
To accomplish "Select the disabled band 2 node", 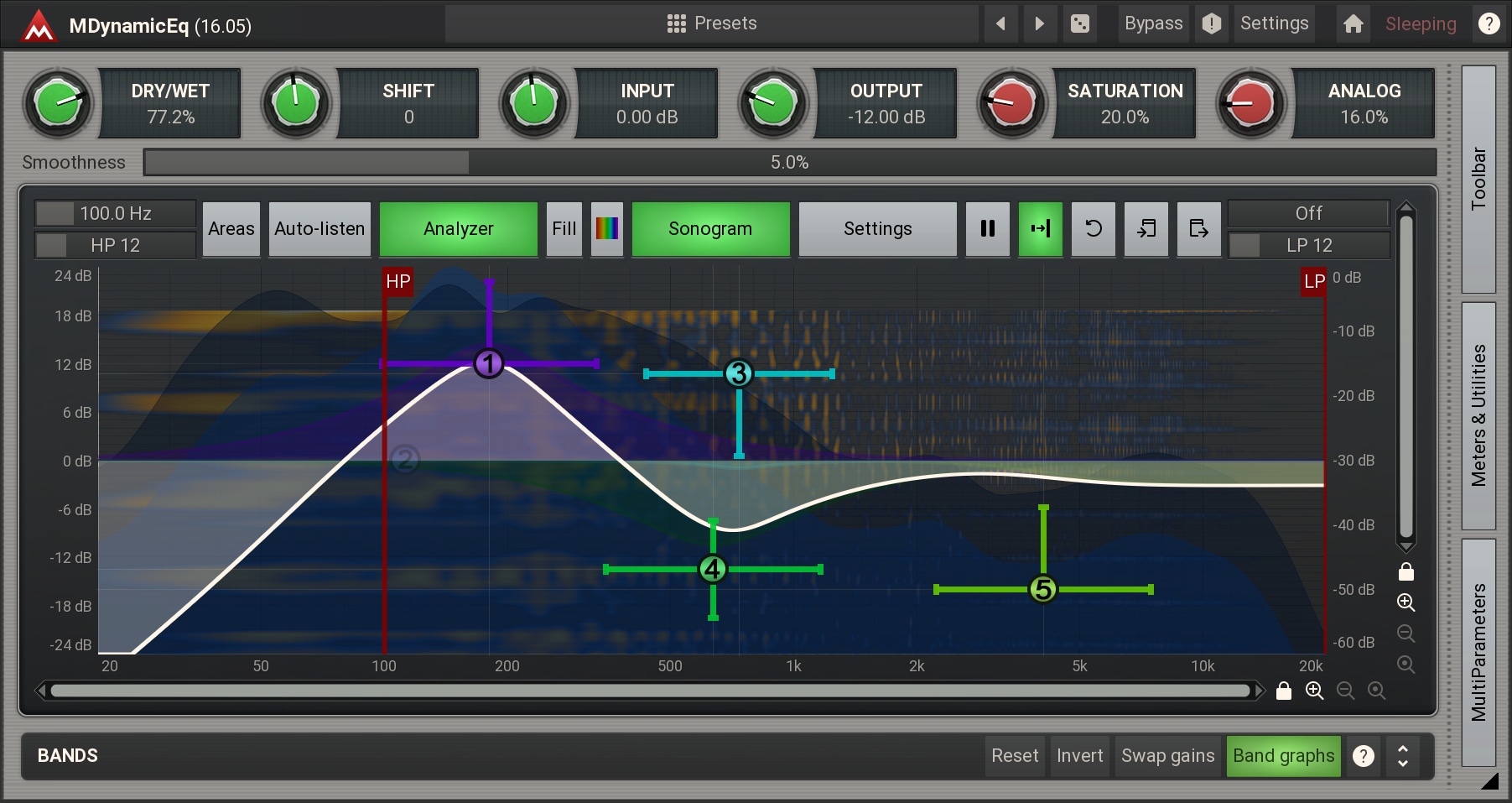I will pyautogui.click(x=405, y=459).
